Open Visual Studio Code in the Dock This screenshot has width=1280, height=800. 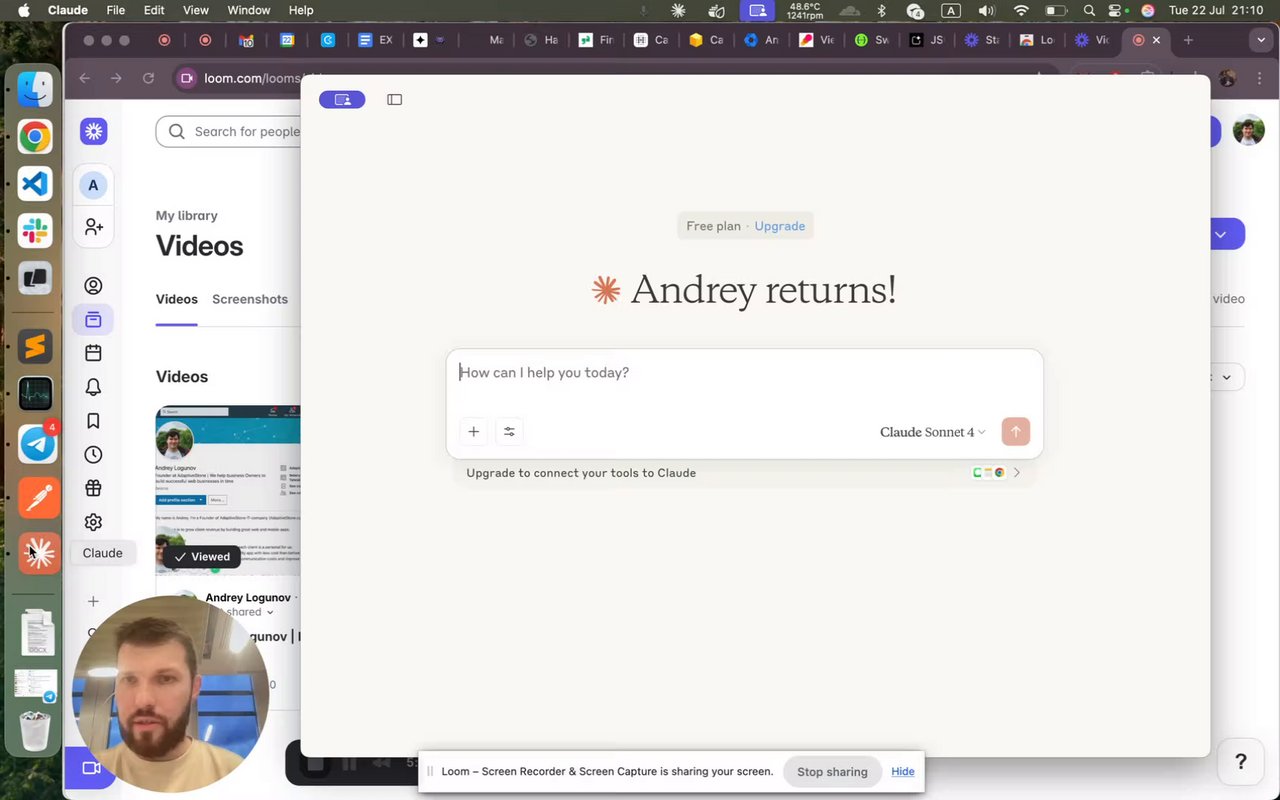click(x=35, y=184)
